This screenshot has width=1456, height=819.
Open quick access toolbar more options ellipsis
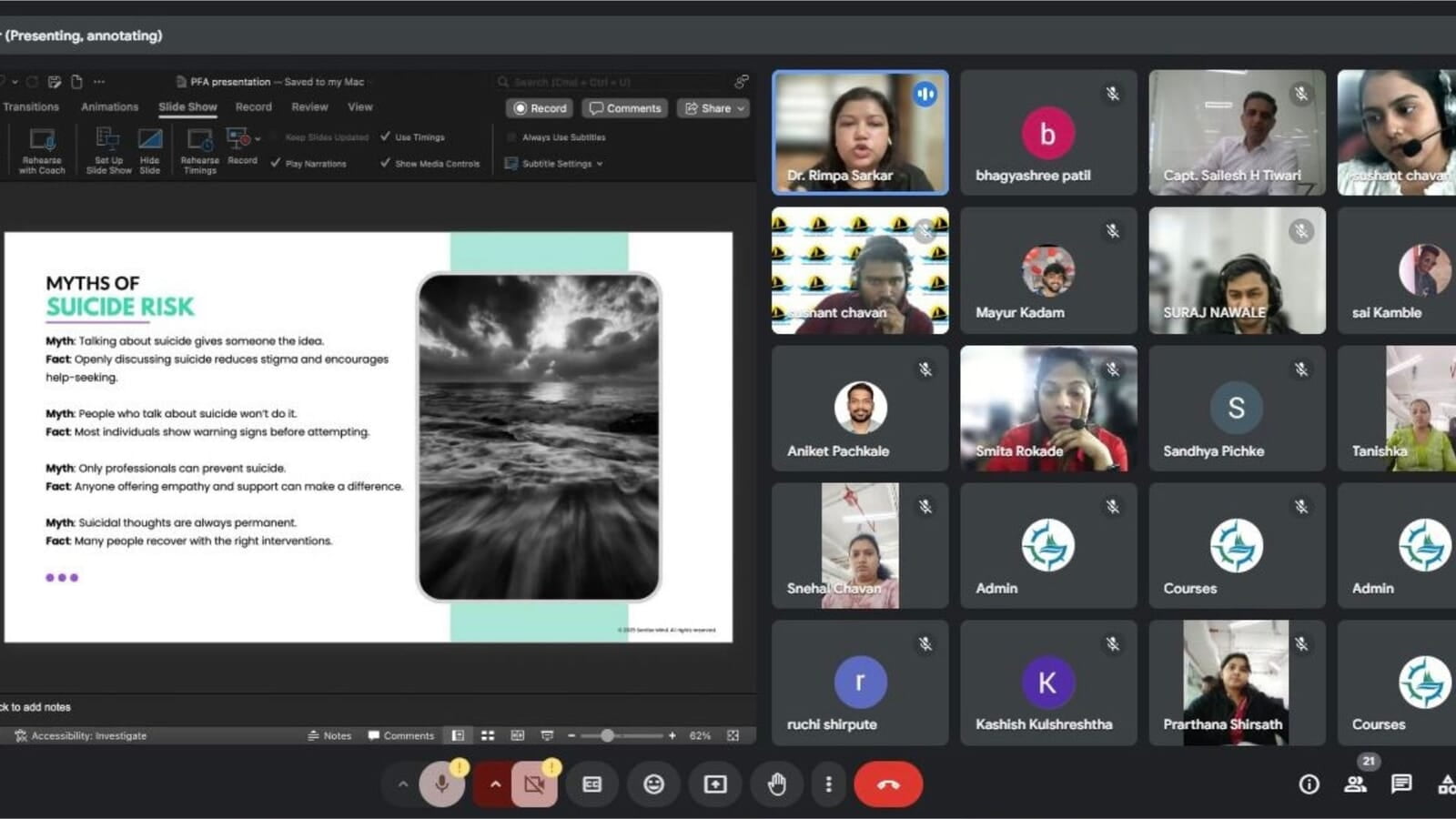tap(99, 82)
